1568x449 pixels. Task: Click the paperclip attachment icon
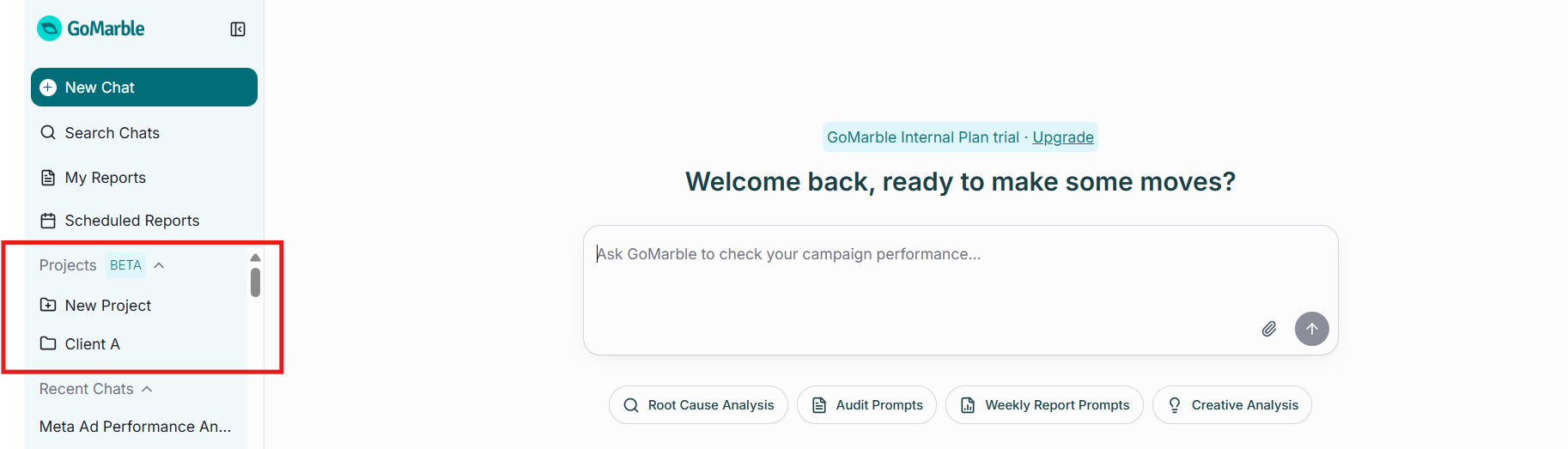1269,329
